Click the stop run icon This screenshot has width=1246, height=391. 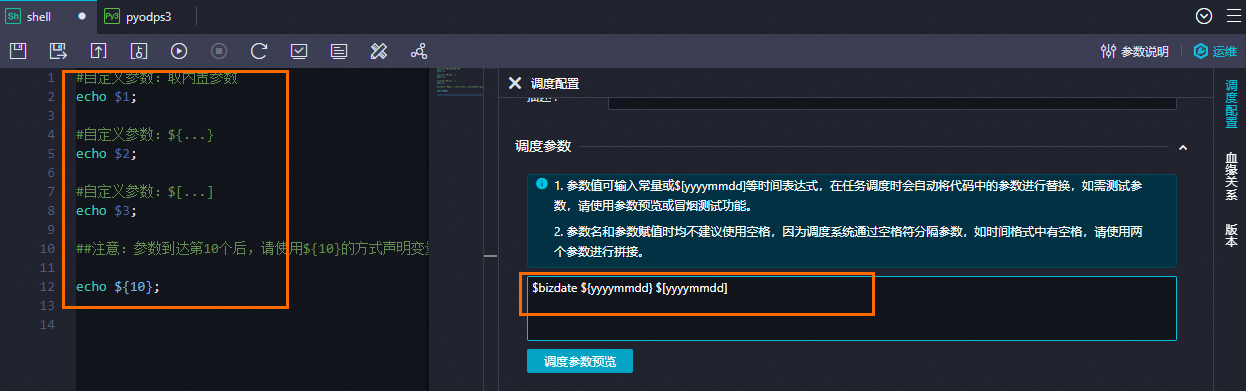click(219, 50)
